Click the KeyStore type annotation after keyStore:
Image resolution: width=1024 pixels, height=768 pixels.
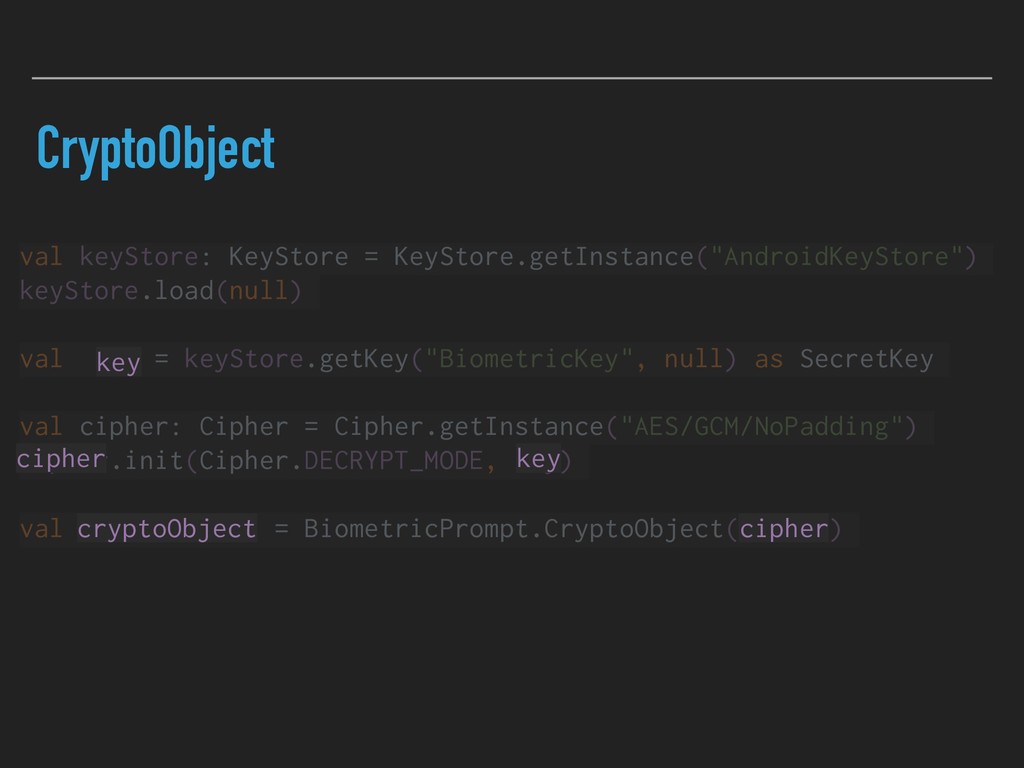pos(288,257)
